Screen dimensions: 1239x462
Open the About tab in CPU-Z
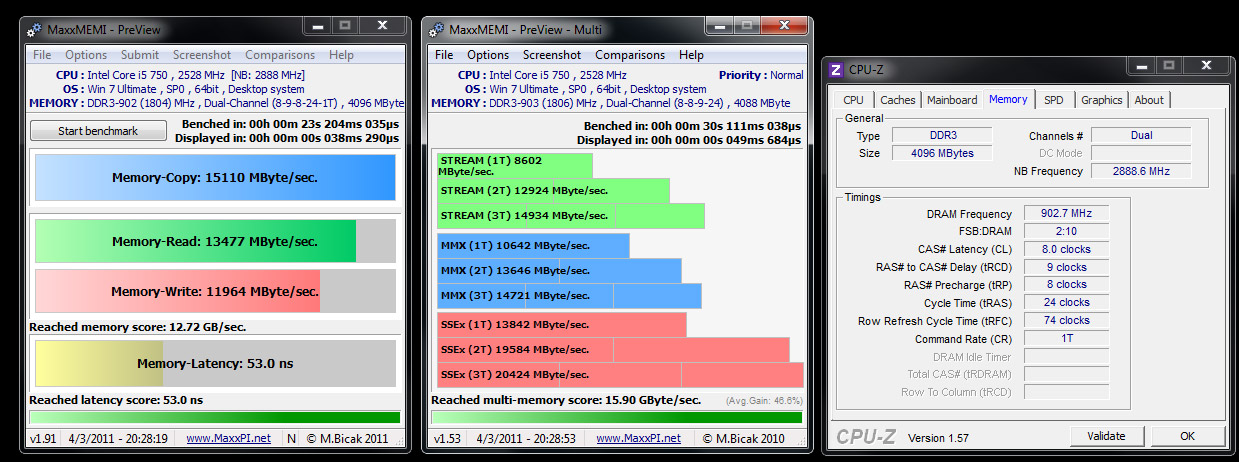coord(1149,100)
